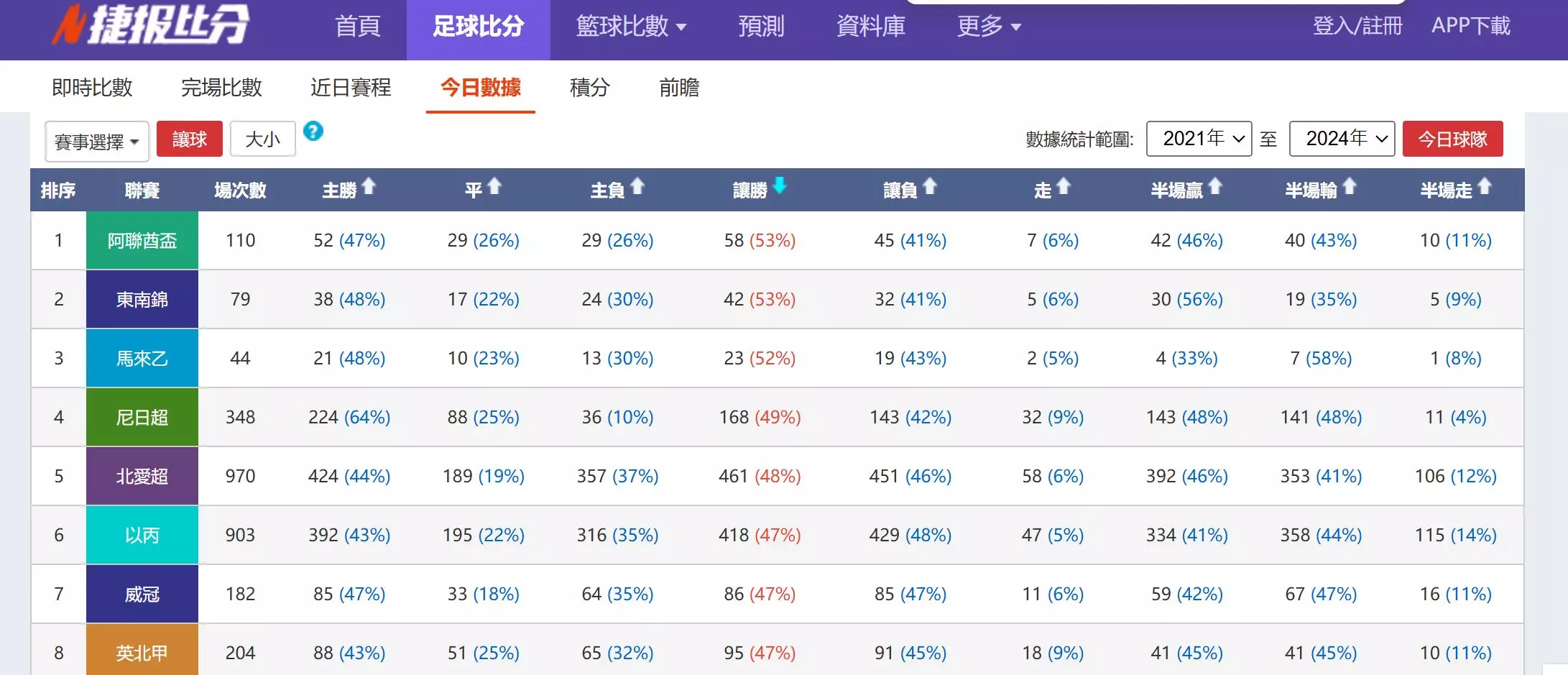Switch to 近日賽程 tab
The width and height of the screenshot is (1568, 675).
tap(351, 87)
